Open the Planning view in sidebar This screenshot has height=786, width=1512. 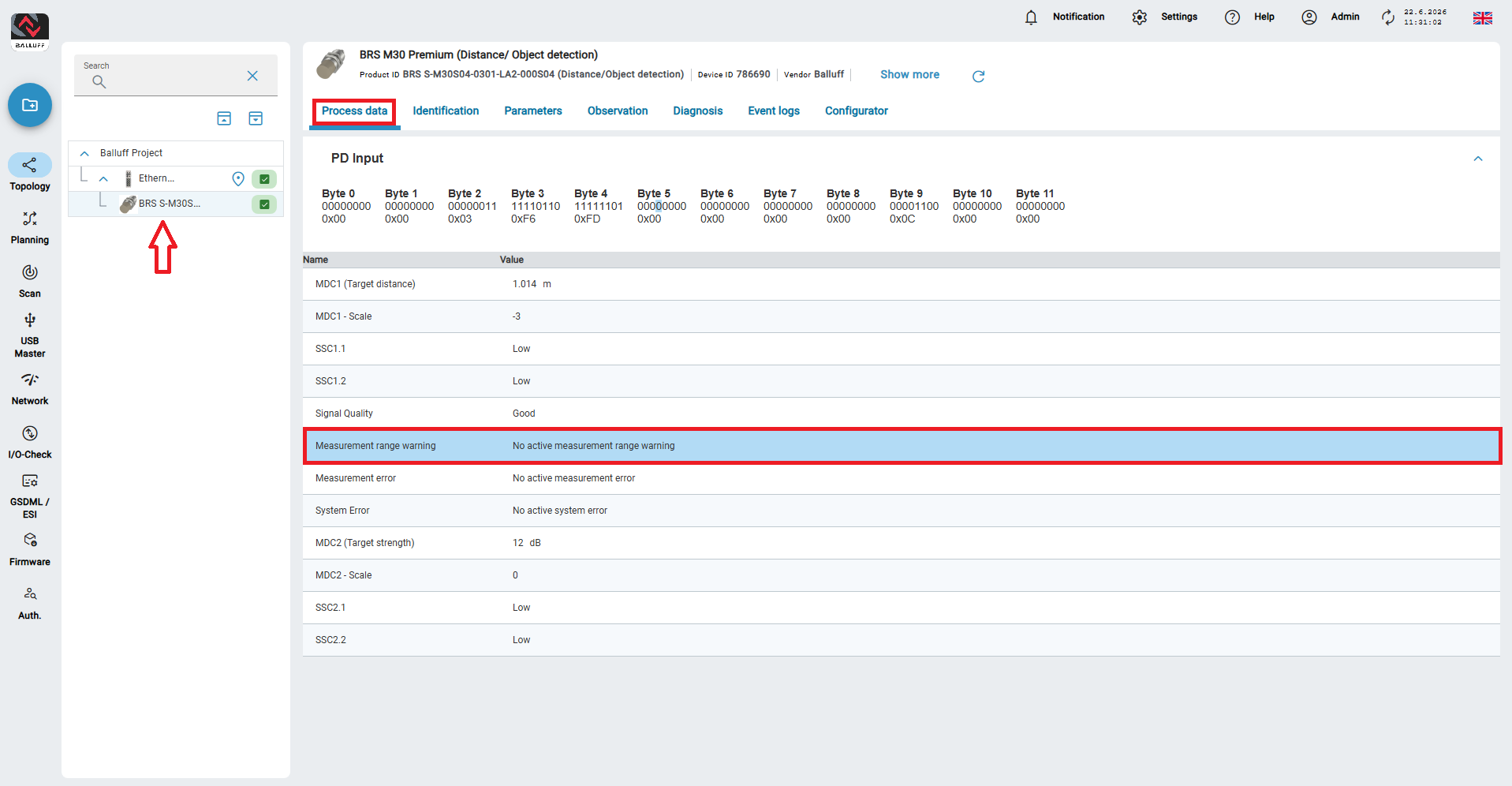point(30,228)
